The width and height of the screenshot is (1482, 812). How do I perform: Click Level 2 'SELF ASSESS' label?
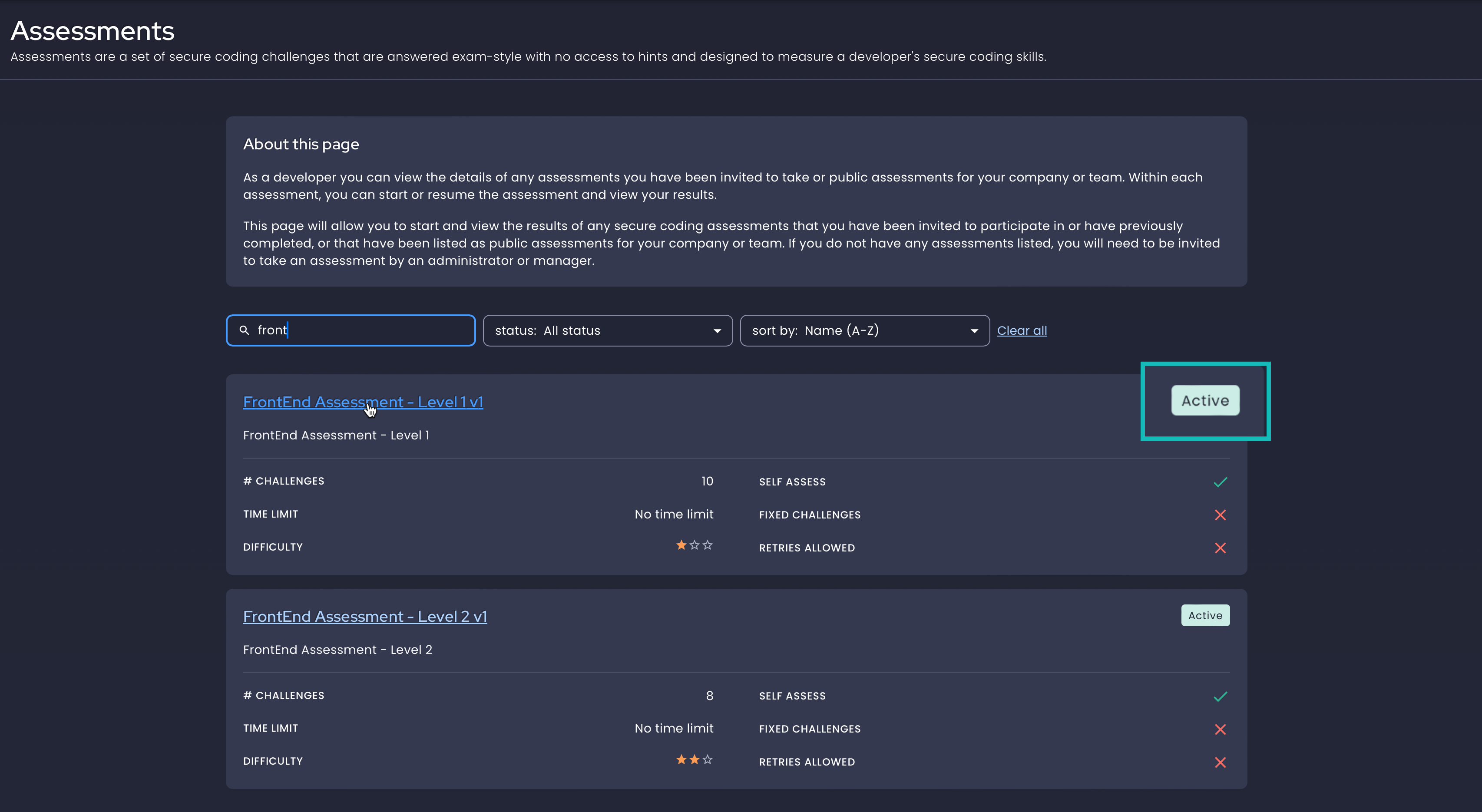[792, 696]
